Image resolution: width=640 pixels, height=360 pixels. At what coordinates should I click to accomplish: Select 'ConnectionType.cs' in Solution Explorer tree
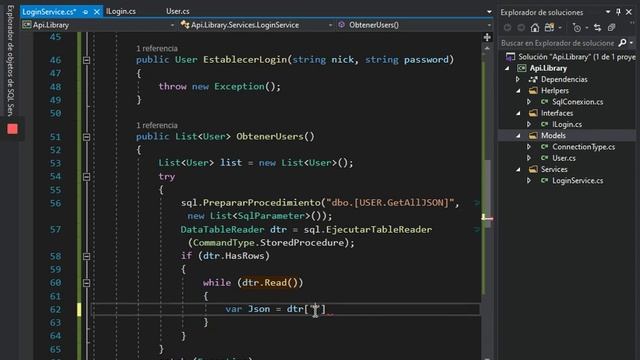584,147
